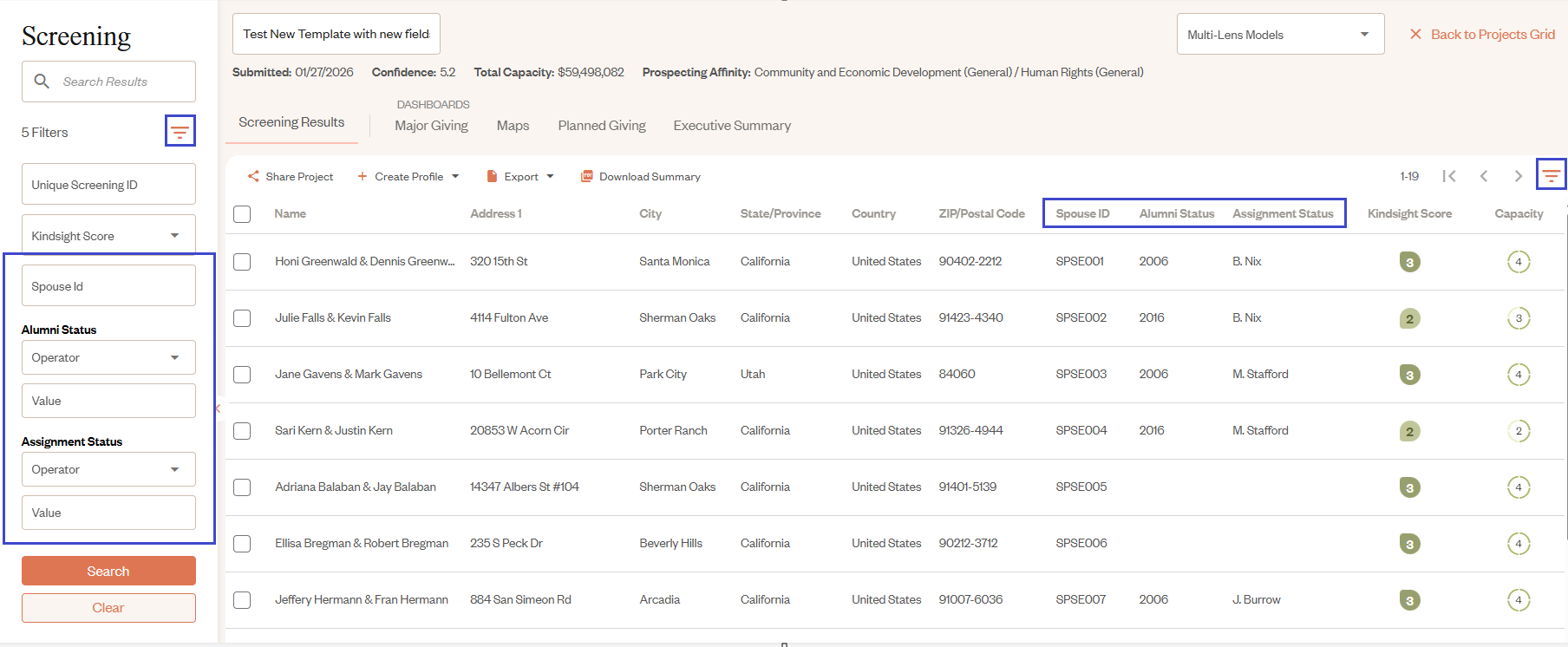Click the Spouse Id filter field
1568x647 pixels.
[x=108, y=285]
